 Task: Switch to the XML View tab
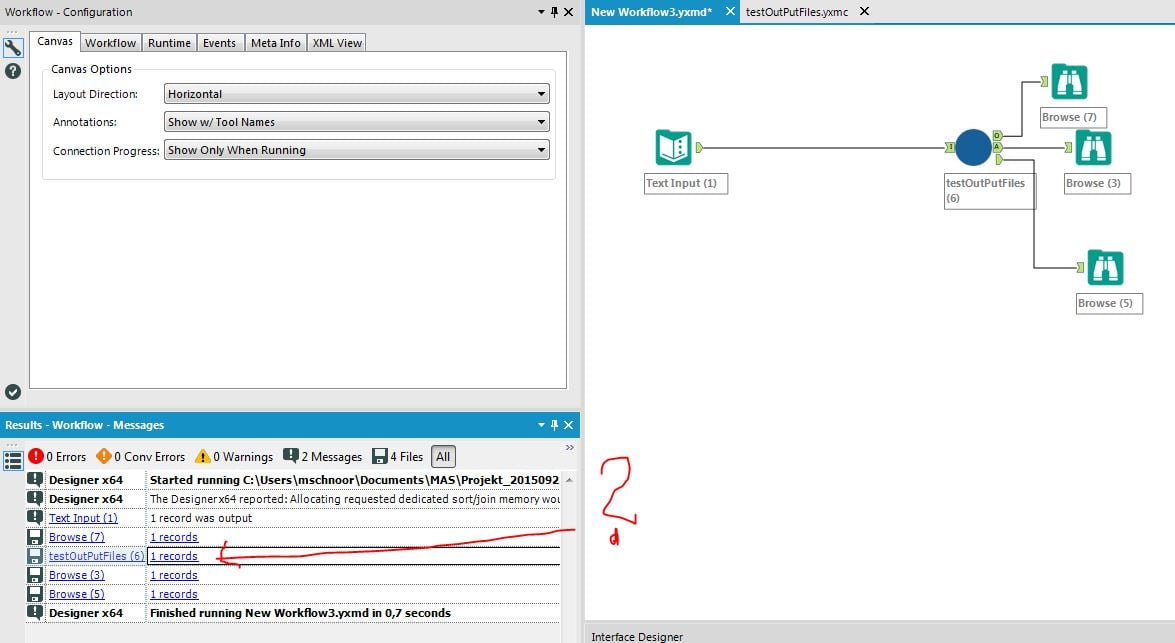point(336,42)
